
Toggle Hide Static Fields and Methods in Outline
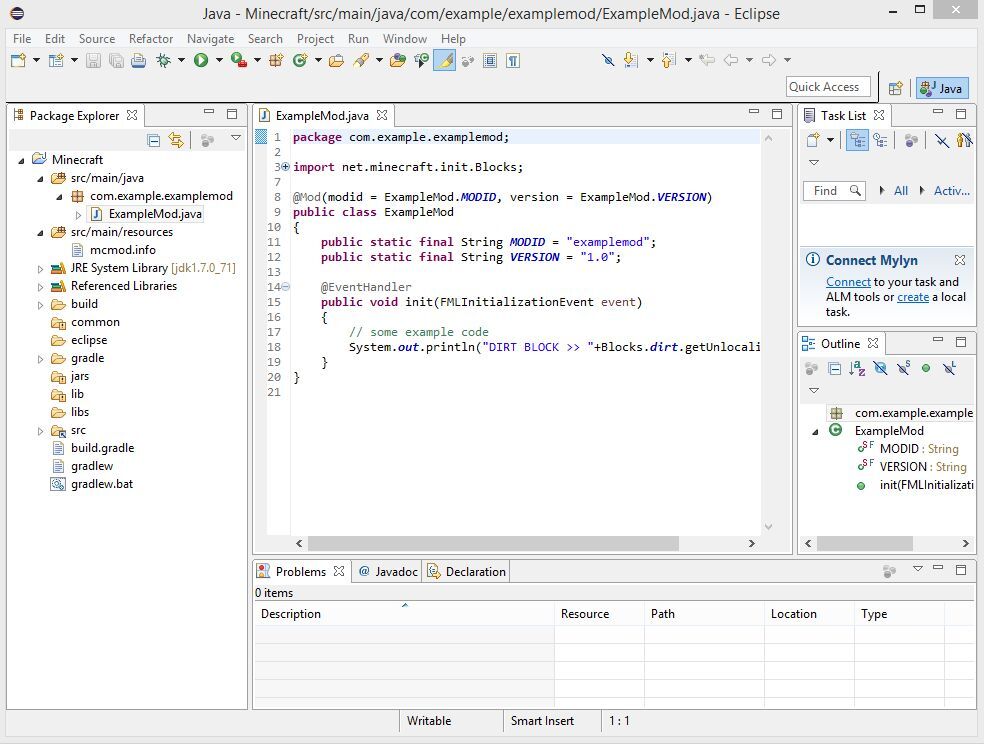click(903, 369)
